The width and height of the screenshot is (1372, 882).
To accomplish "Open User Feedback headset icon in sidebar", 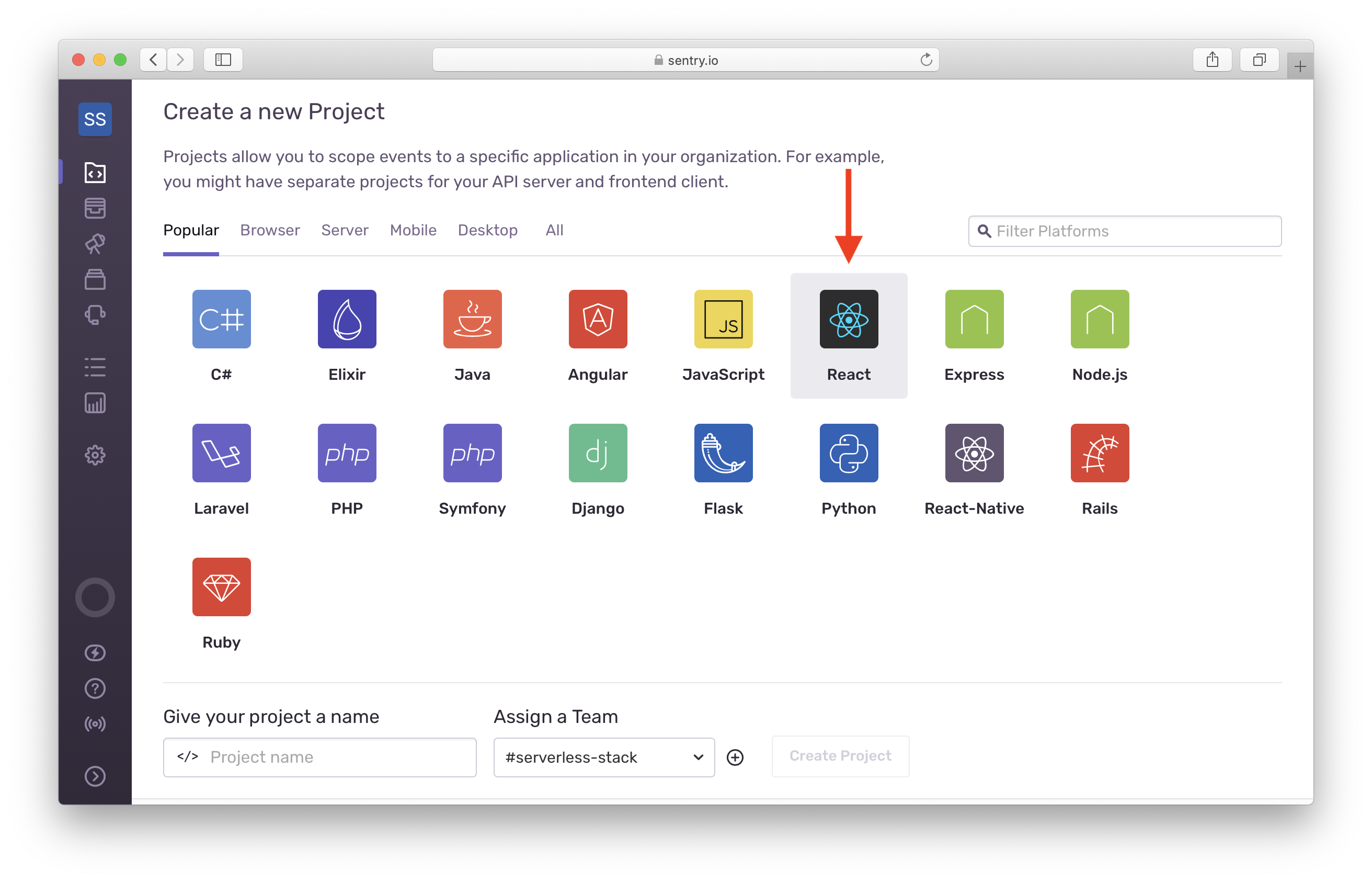I will (95, 314).
